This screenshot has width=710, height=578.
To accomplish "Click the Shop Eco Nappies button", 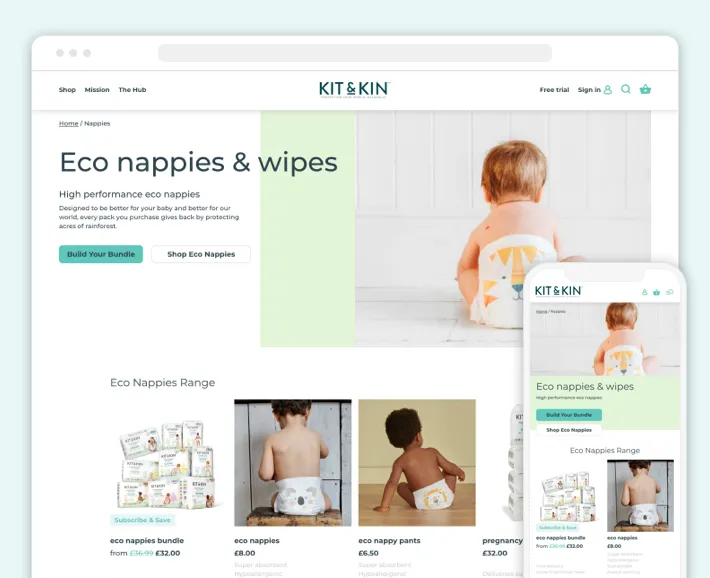I will tap(201, 254).
